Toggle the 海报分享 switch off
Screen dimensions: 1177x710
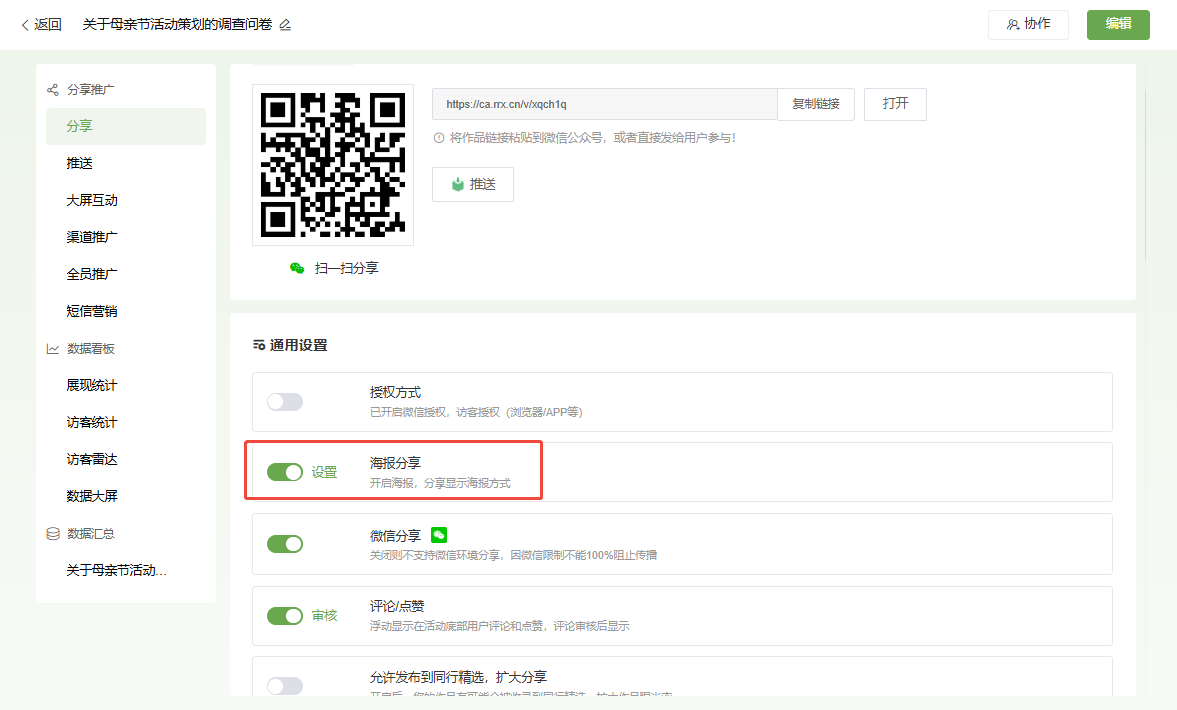[284, 472]
